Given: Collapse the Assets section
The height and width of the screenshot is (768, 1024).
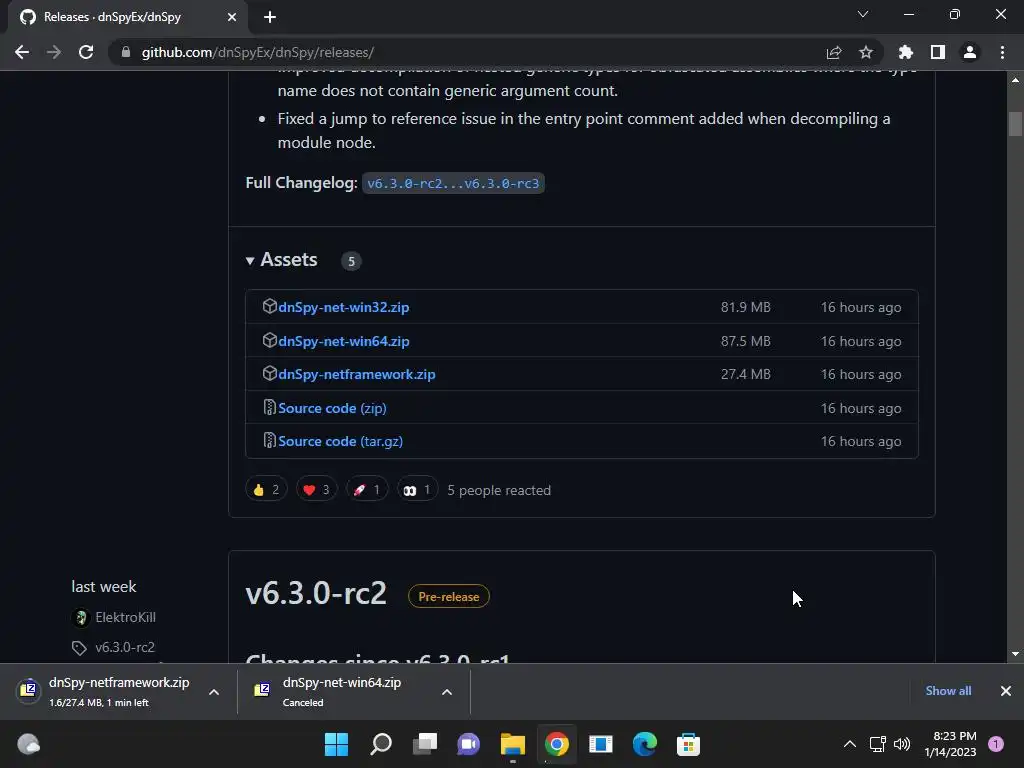Looking at the screenshot, I should 281,260.
